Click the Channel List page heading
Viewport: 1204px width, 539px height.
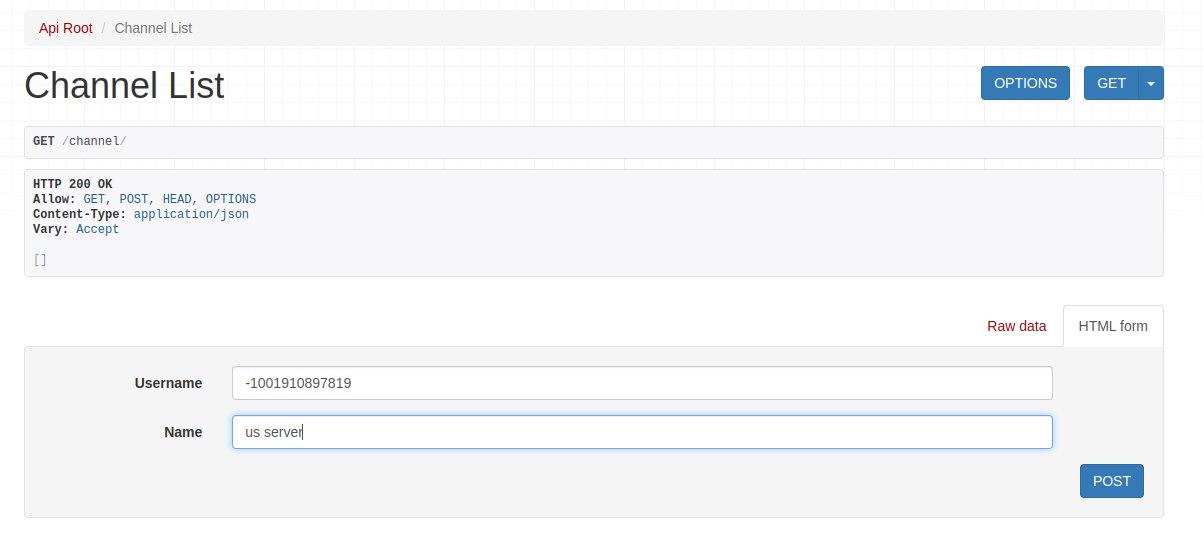[124, 86]
